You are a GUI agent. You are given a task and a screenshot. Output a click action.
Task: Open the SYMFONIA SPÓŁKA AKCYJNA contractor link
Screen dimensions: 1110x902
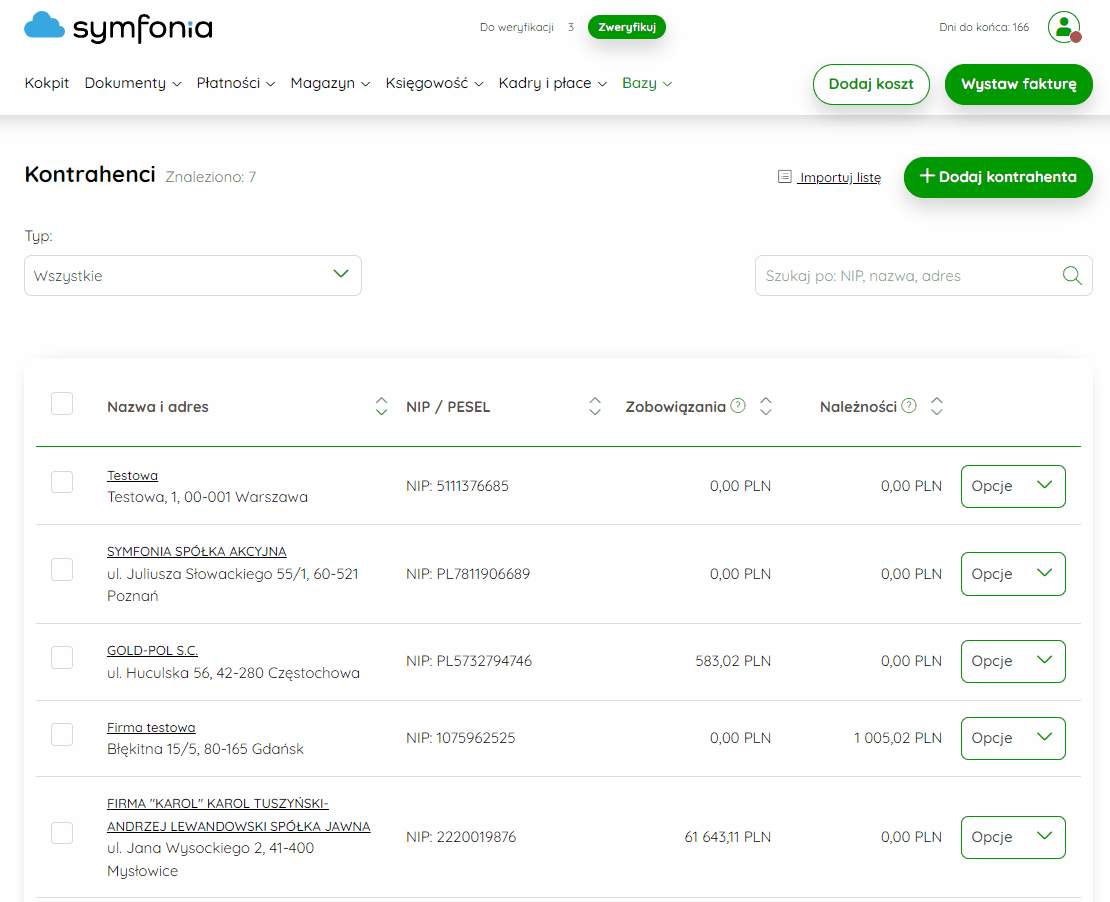pyautogui.click(x=197, y=552)
